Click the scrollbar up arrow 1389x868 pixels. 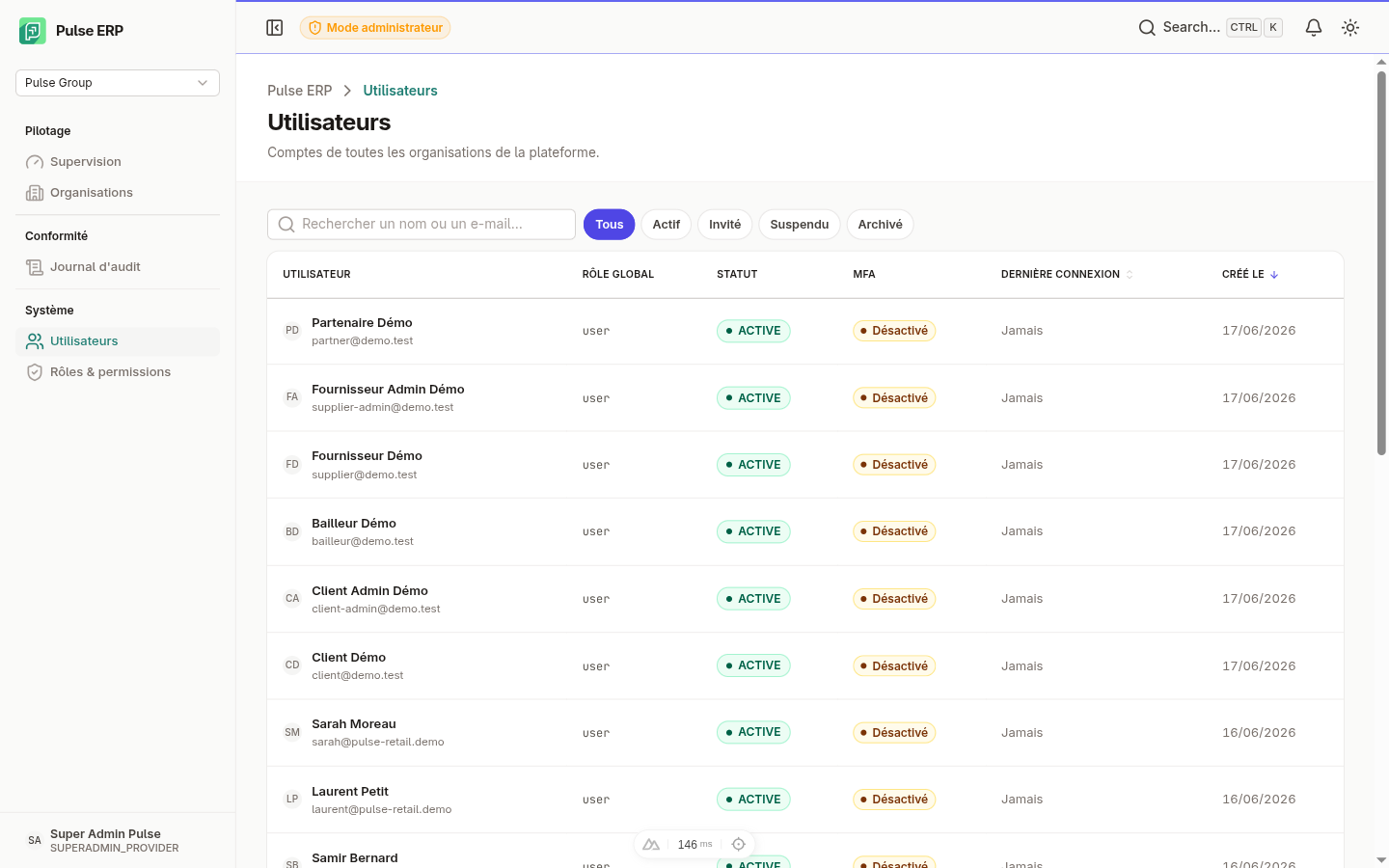[1381, 62]
